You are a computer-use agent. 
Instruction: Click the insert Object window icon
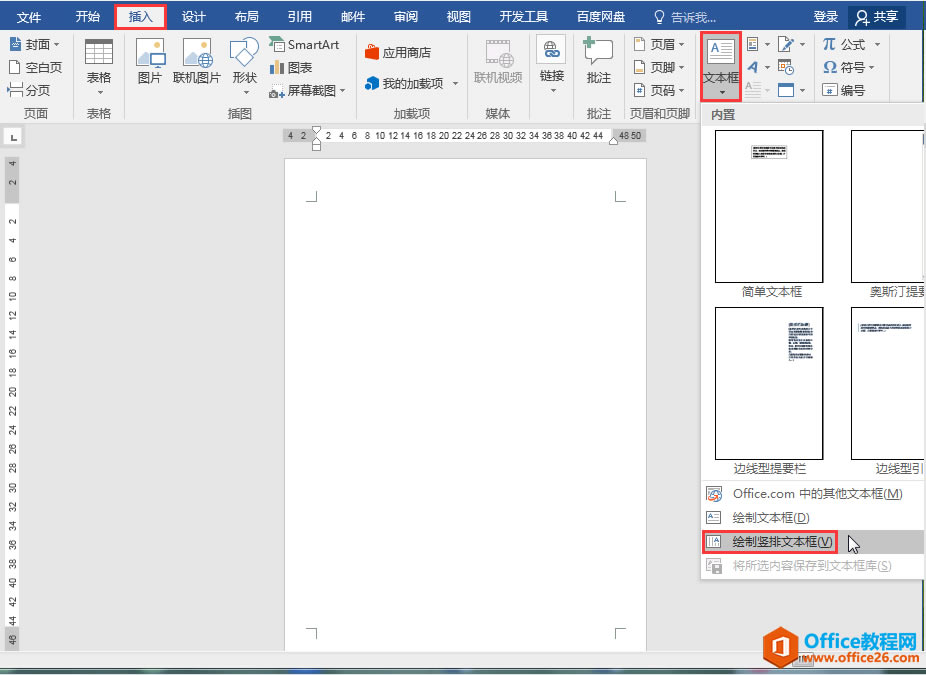(785, 90)
